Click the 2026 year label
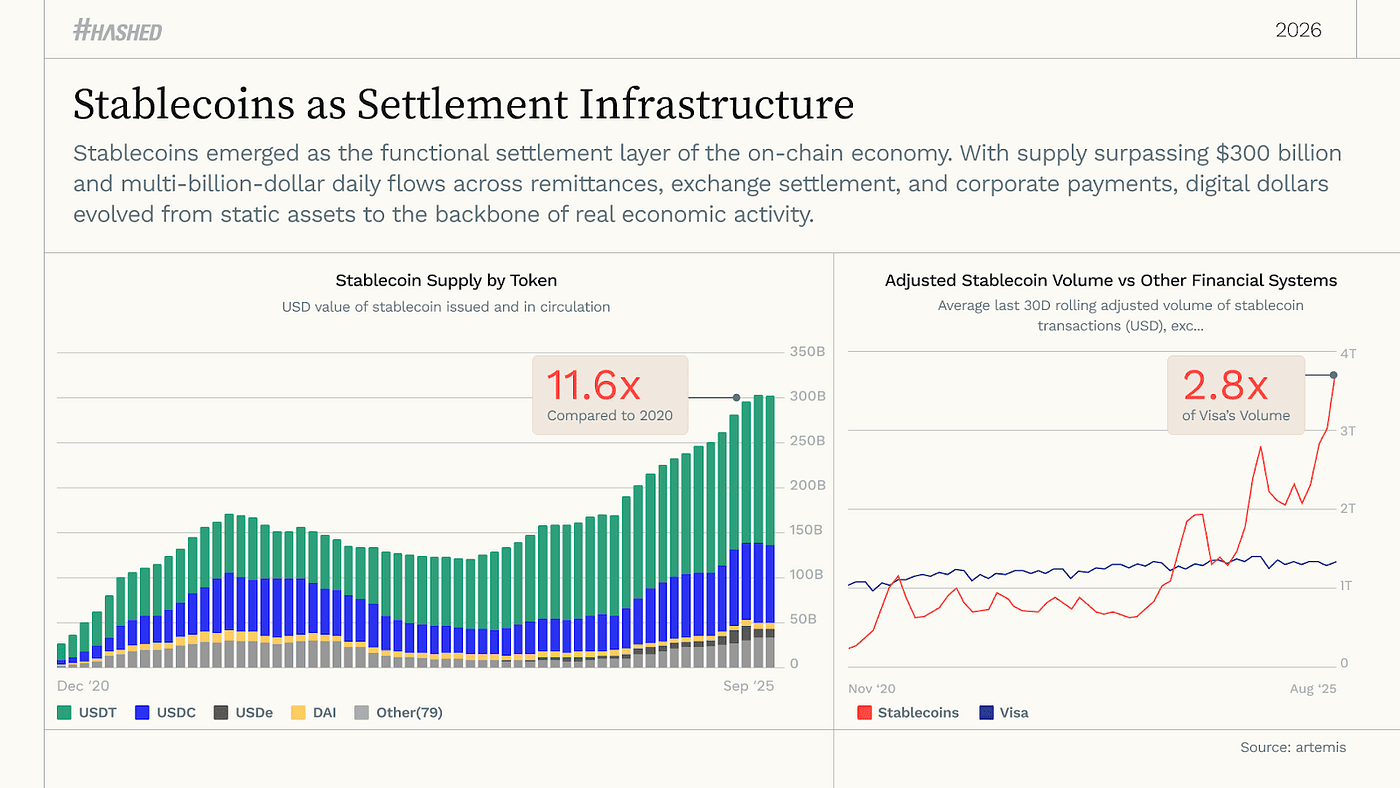Screen dimensions: 1400x788 (x=1298, y=30)
